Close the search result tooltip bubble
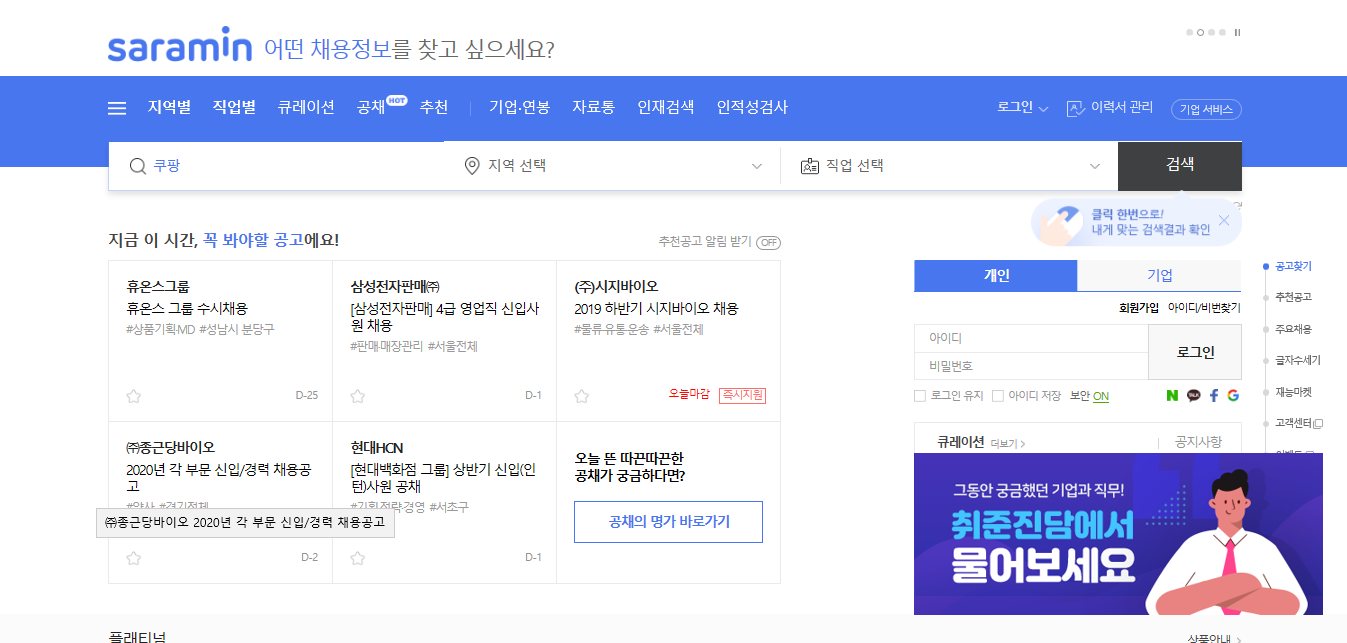This screenshot has width=1347, height=643. (1224, 220)
